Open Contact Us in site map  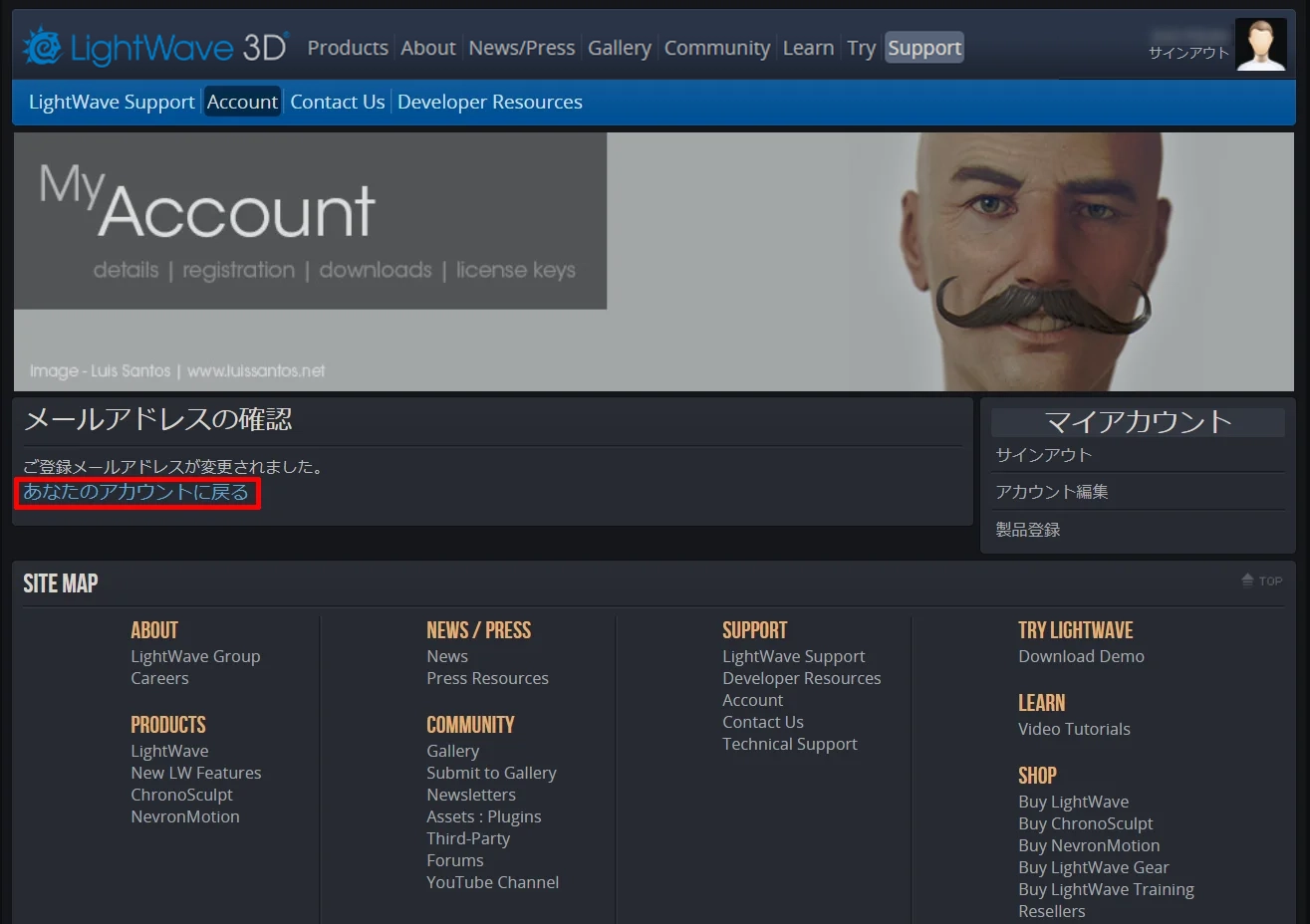click(763, 722)
